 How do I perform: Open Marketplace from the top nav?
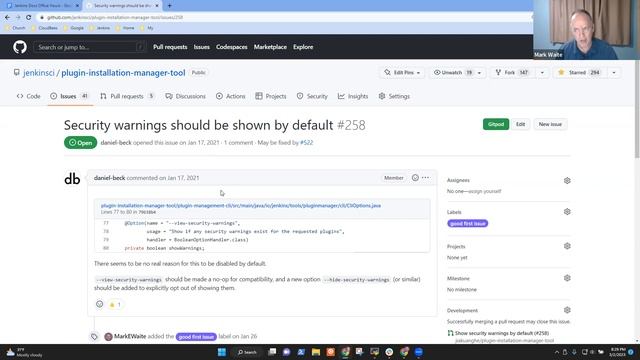pyautogui.click(x=270, y=47)
